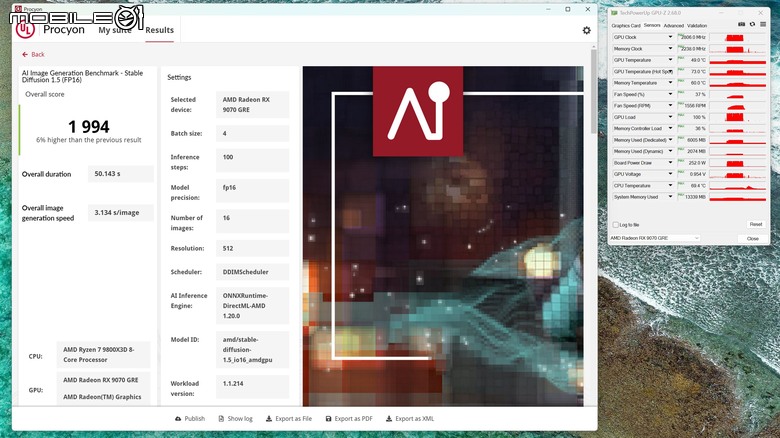Click the Inference steps value 100

[x=252, y=160]
